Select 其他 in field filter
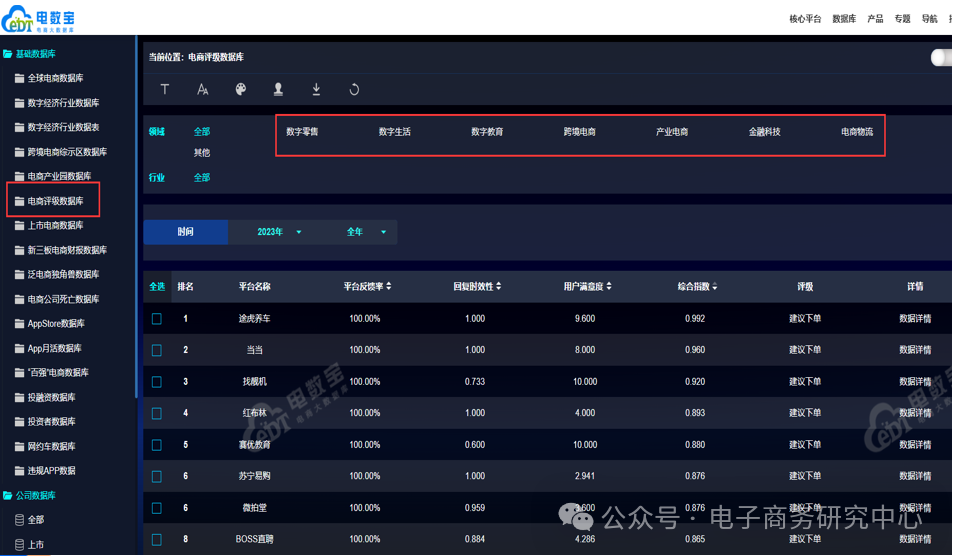 coord(202,153)
